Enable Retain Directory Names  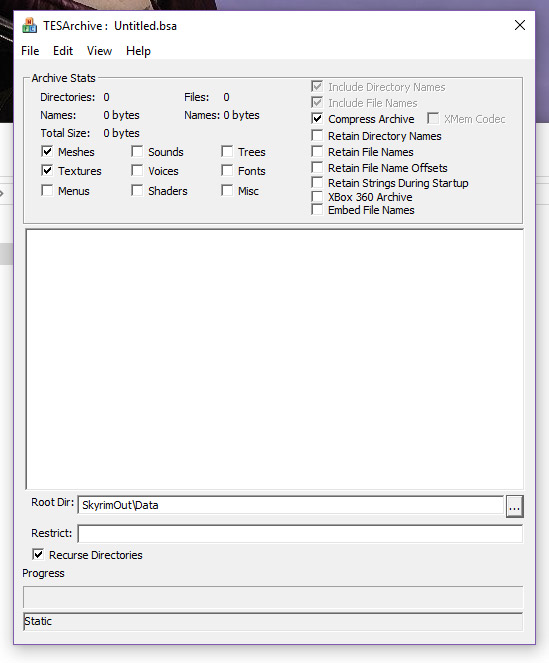tap(317, 135)
